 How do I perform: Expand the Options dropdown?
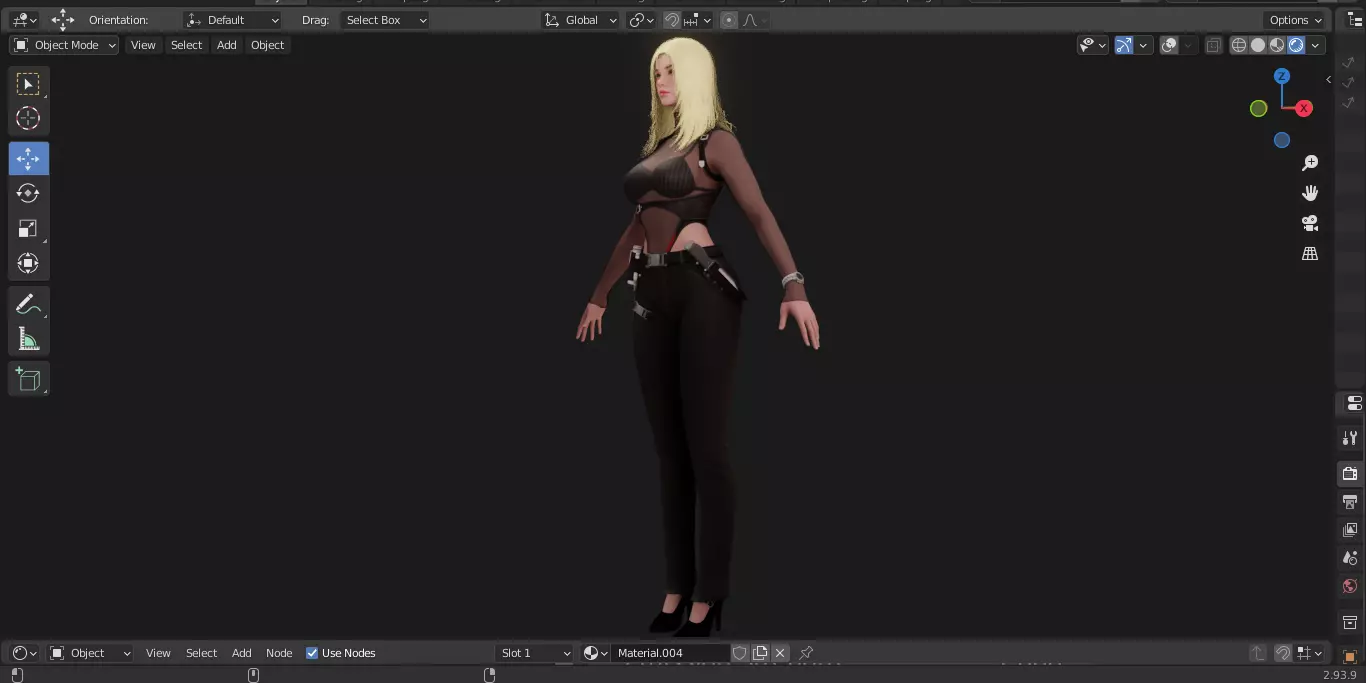[1295, 20]
